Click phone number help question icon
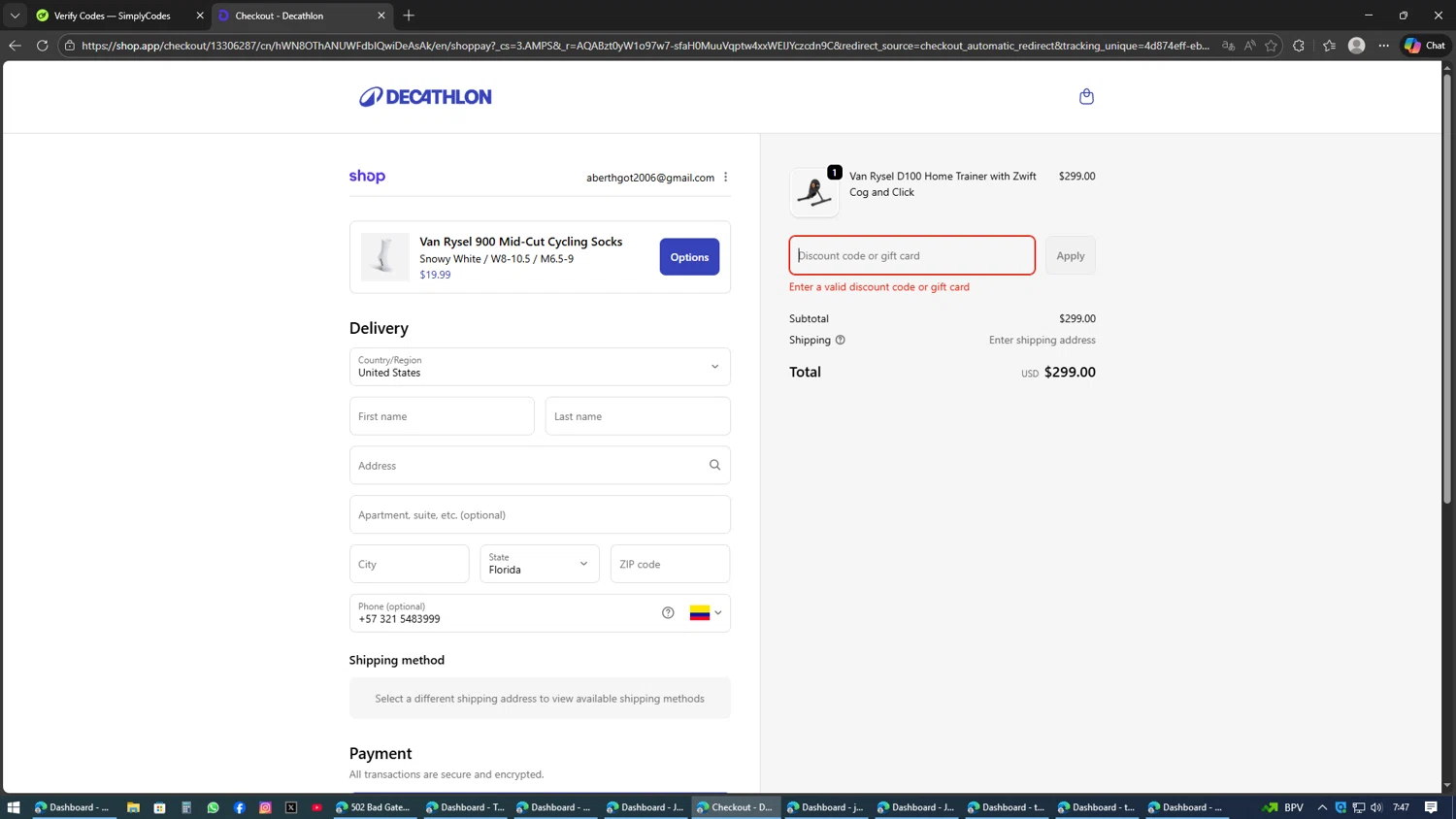1456x819 pixels. tap(668, 612)
